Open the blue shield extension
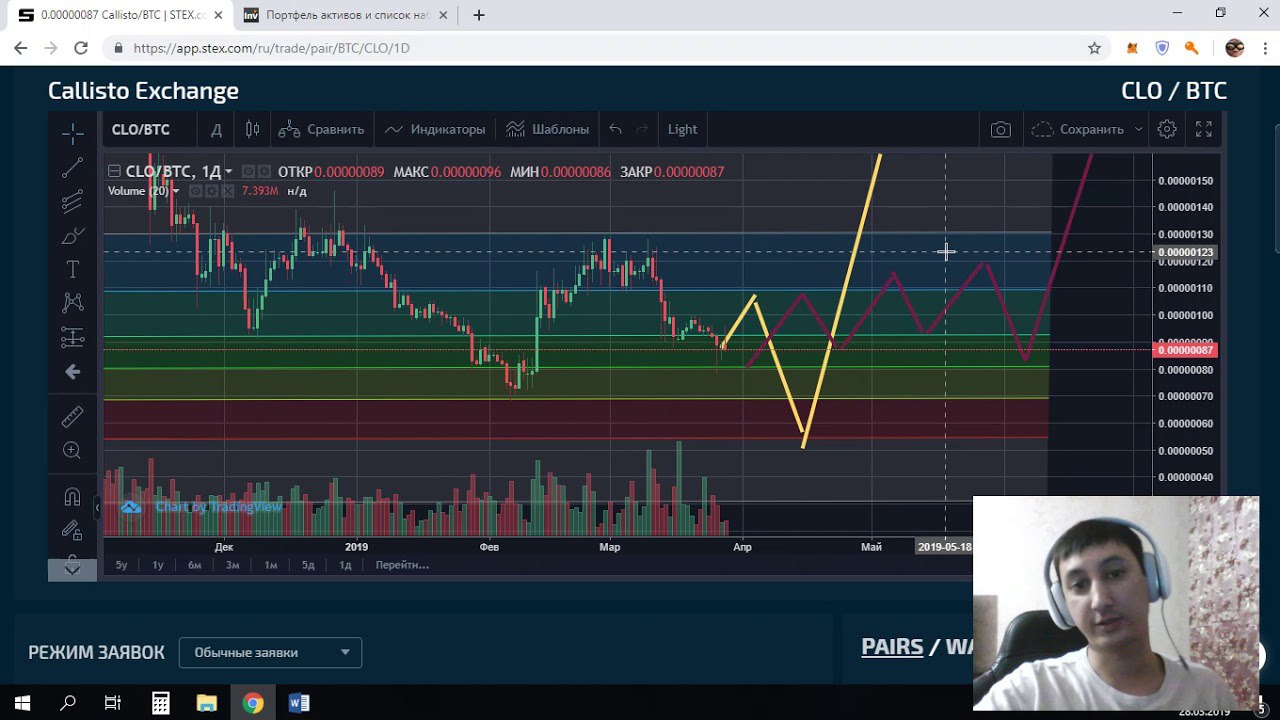The image size is (1280, 720). 1162,48
